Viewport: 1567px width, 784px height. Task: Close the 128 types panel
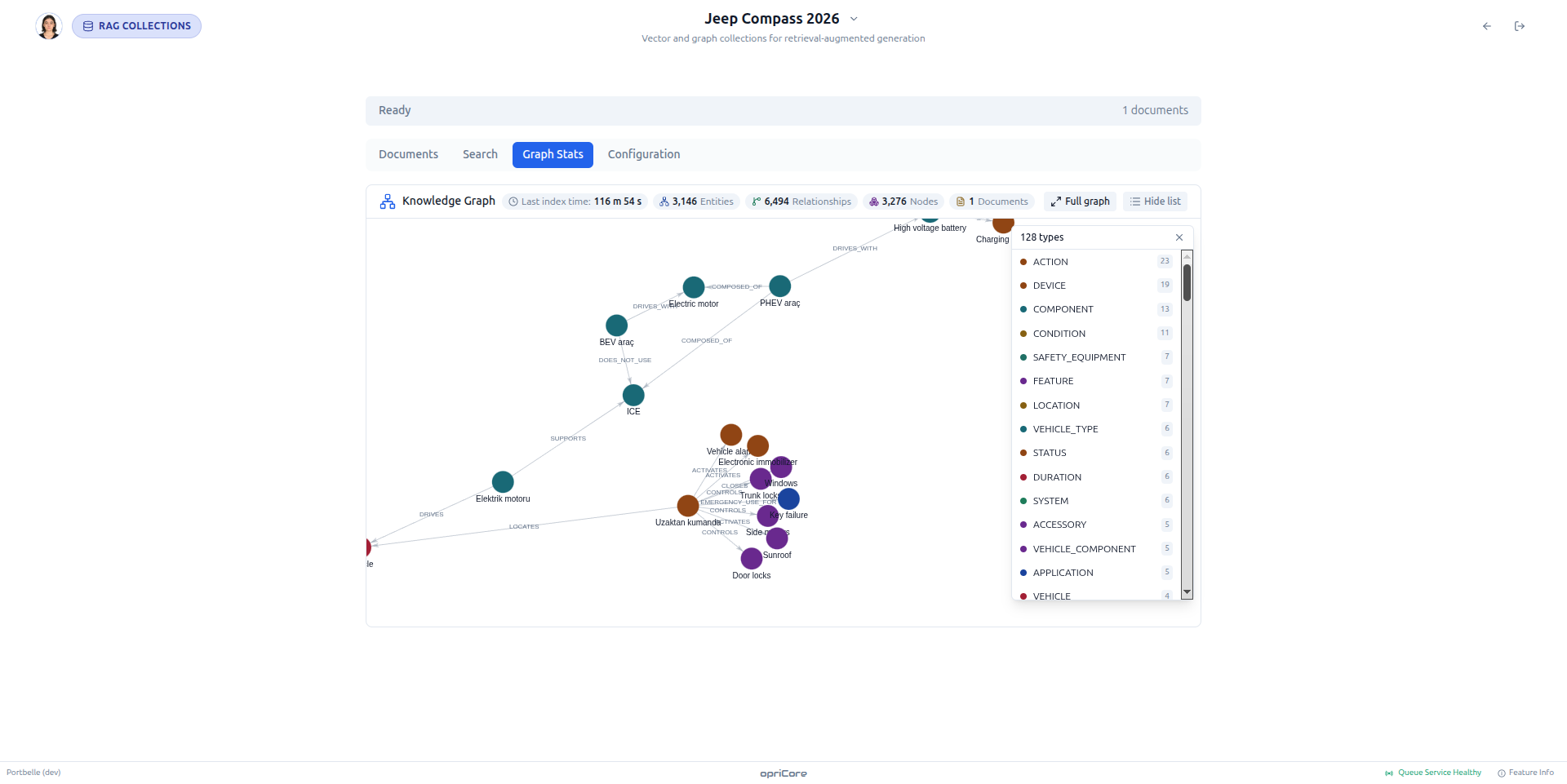point(1179,237)
